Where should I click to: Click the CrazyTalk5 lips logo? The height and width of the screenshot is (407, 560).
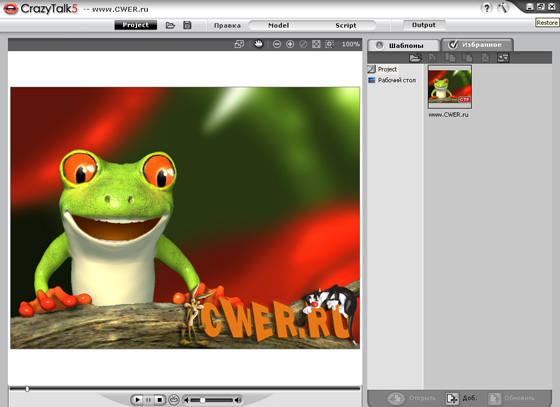(x=10, y=9)
